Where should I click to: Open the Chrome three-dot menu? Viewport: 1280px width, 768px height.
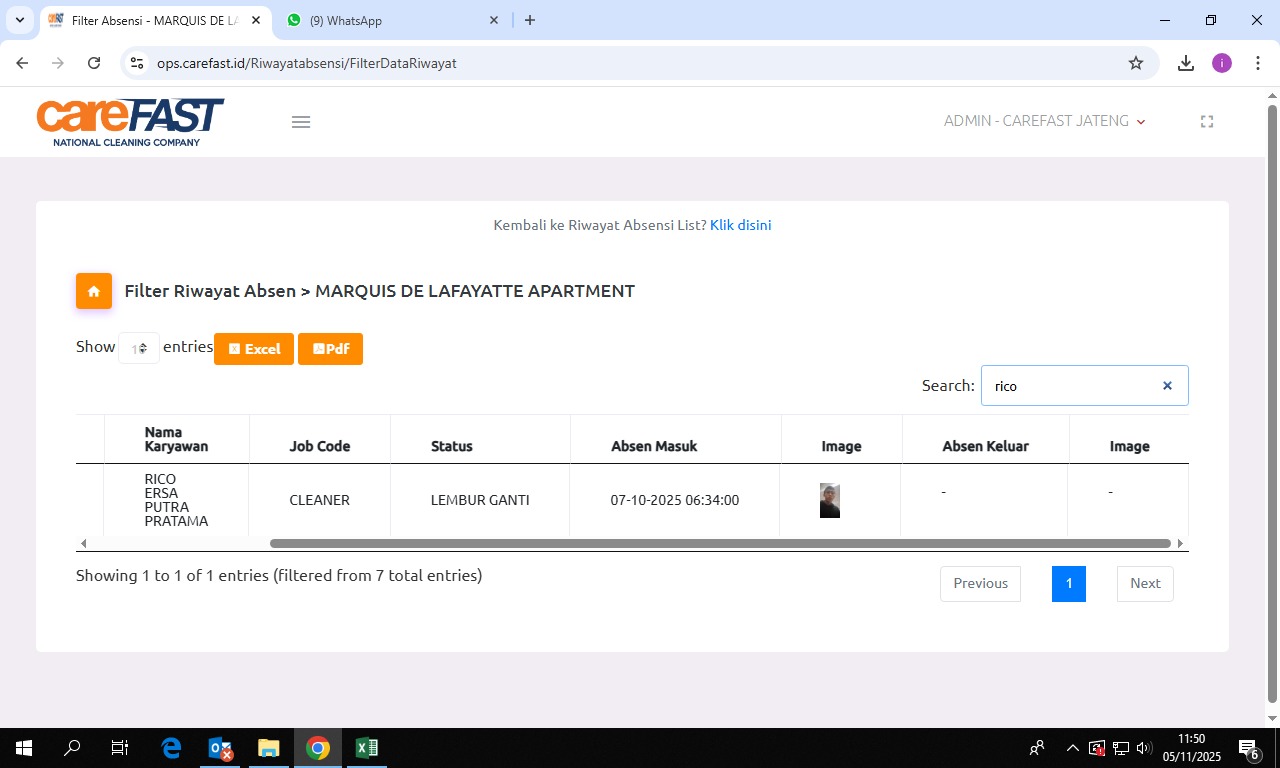tap(1257, 63)
